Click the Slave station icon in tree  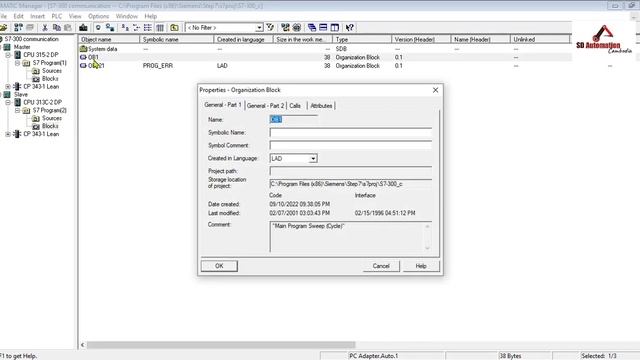[7, 94]
